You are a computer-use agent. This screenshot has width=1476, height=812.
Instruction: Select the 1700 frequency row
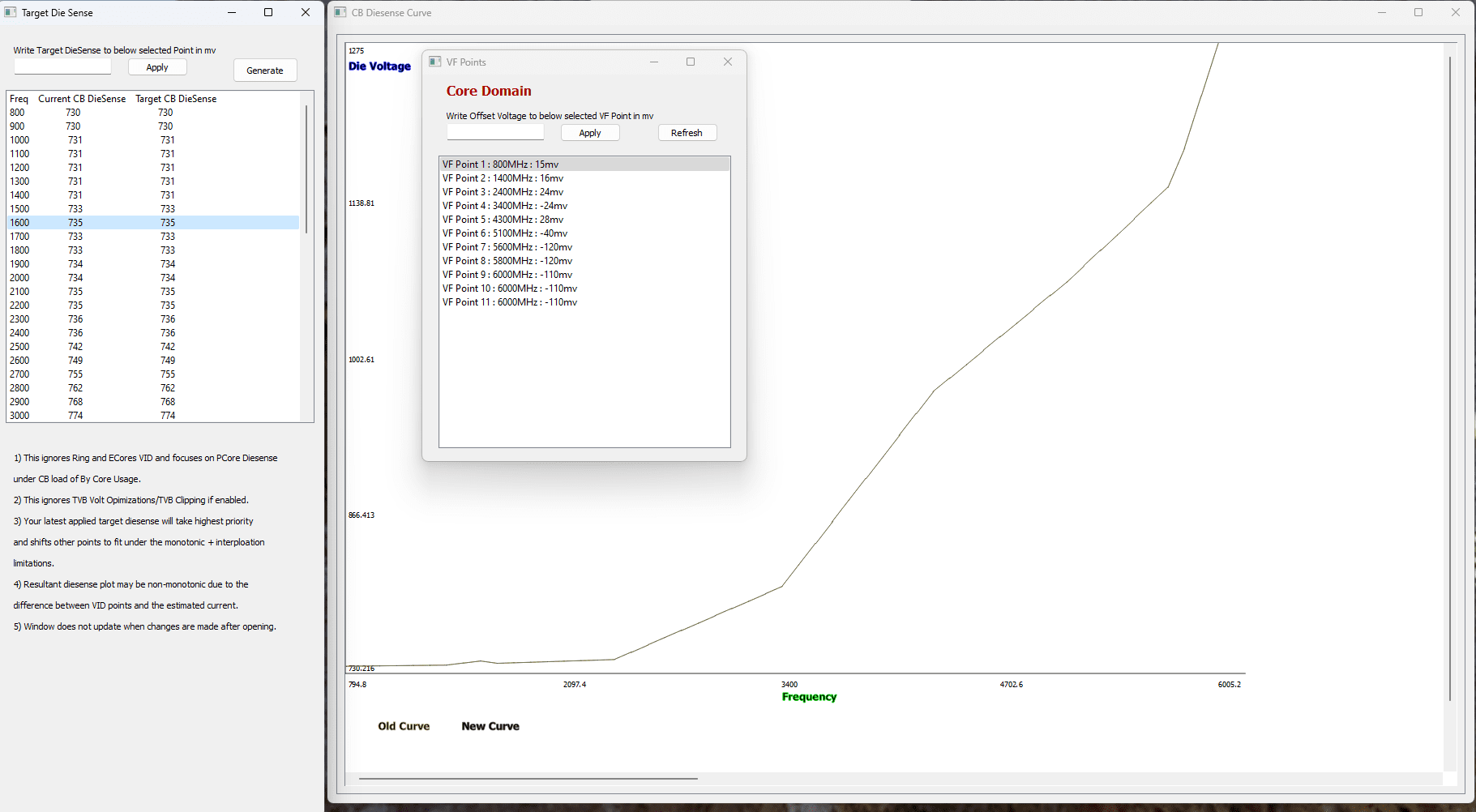[x=153, y=237]
